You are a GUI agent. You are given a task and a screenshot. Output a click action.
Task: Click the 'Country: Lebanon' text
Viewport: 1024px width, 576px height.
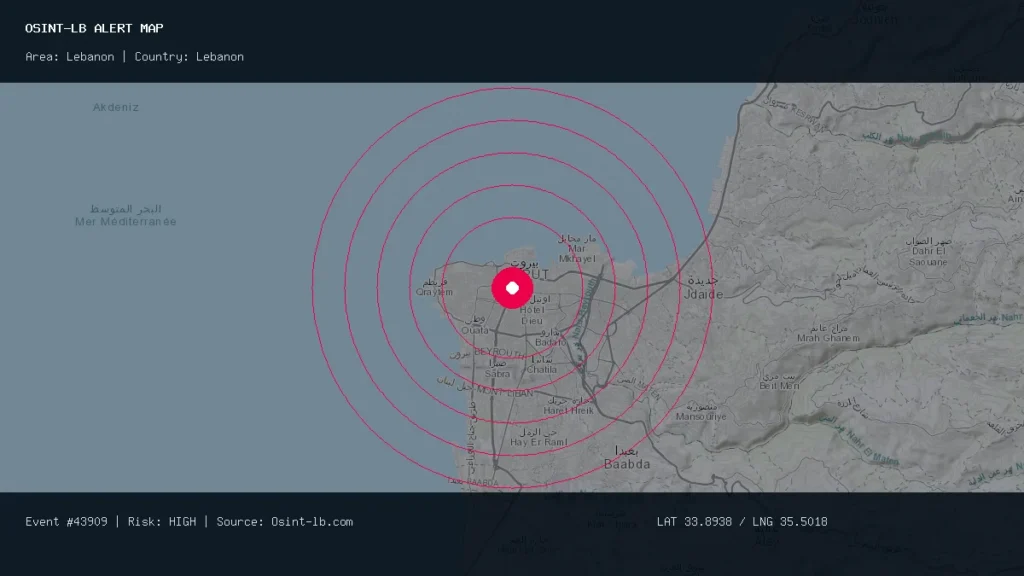[189, 57]
